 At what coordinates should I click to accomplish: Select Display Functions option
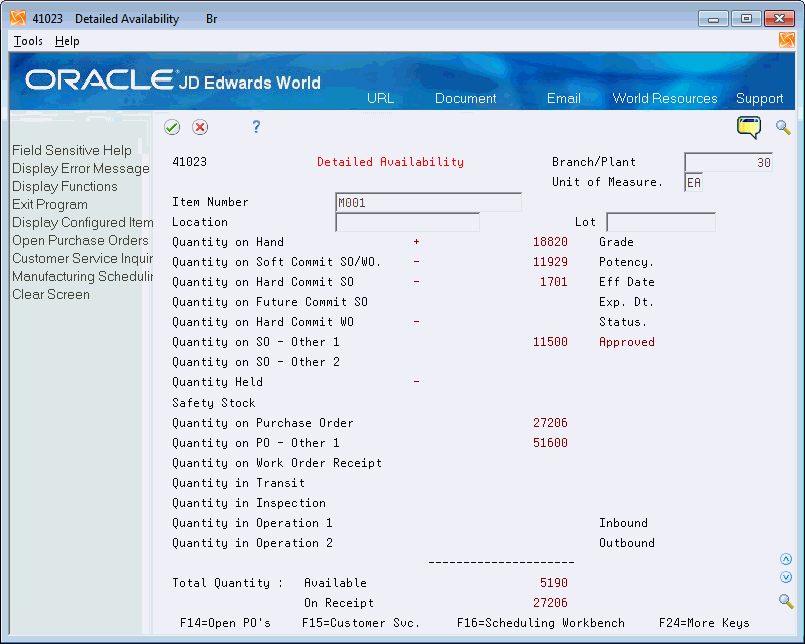point(65,186)
